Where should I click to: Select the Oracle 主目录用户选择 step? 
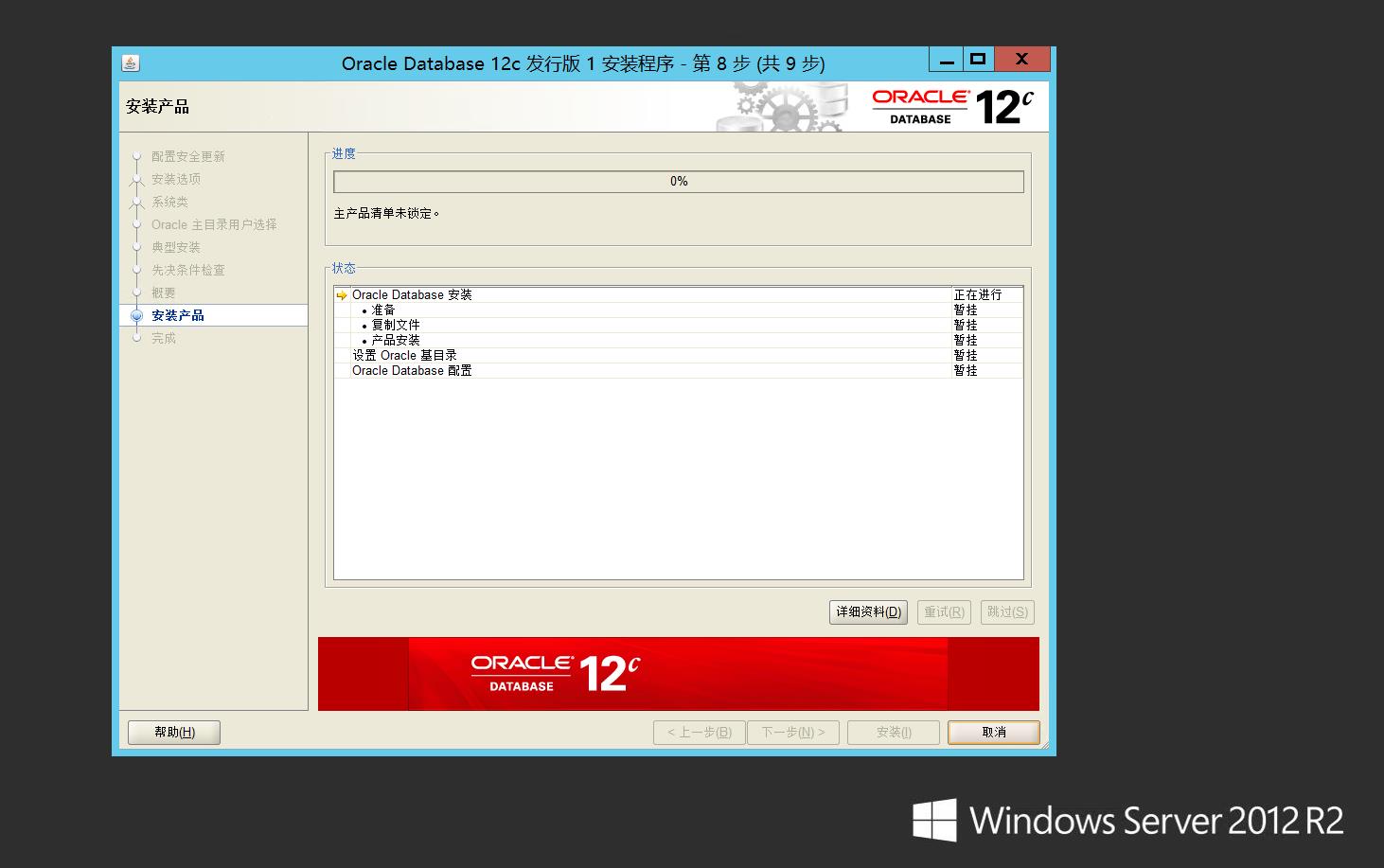(214, 224)
